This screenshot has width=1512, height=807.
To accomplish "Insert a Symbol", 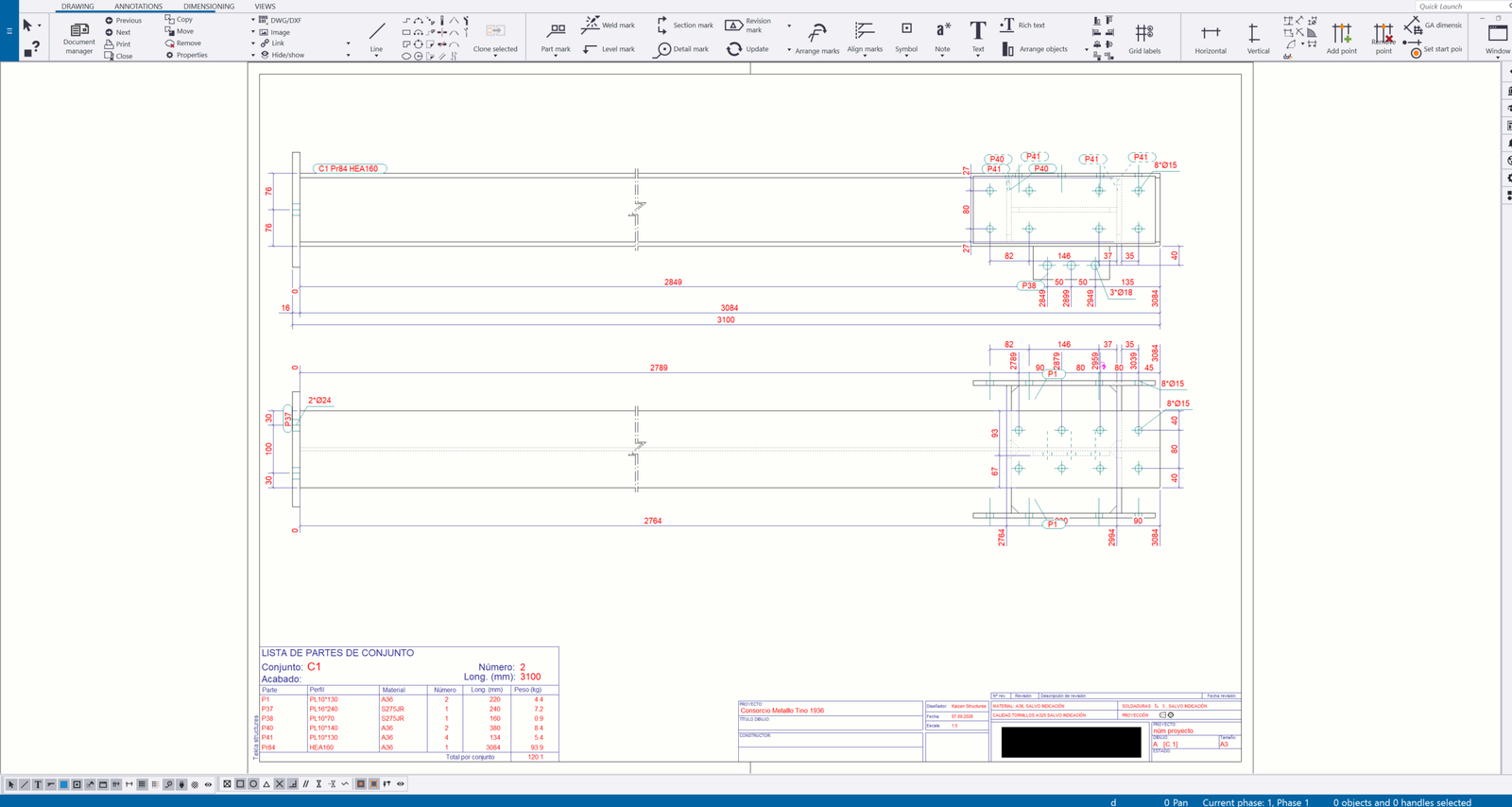I will point(906,37).
